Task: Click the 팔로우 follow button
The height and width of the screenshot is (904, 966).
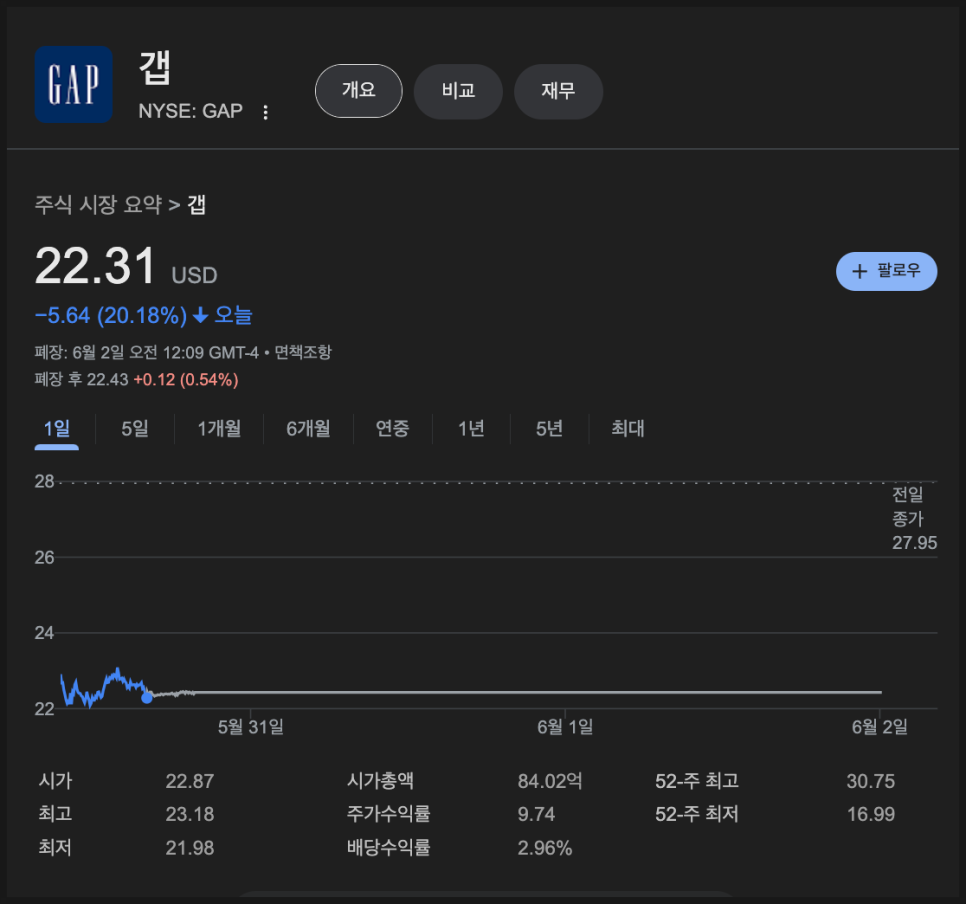Action: point(887,271)
